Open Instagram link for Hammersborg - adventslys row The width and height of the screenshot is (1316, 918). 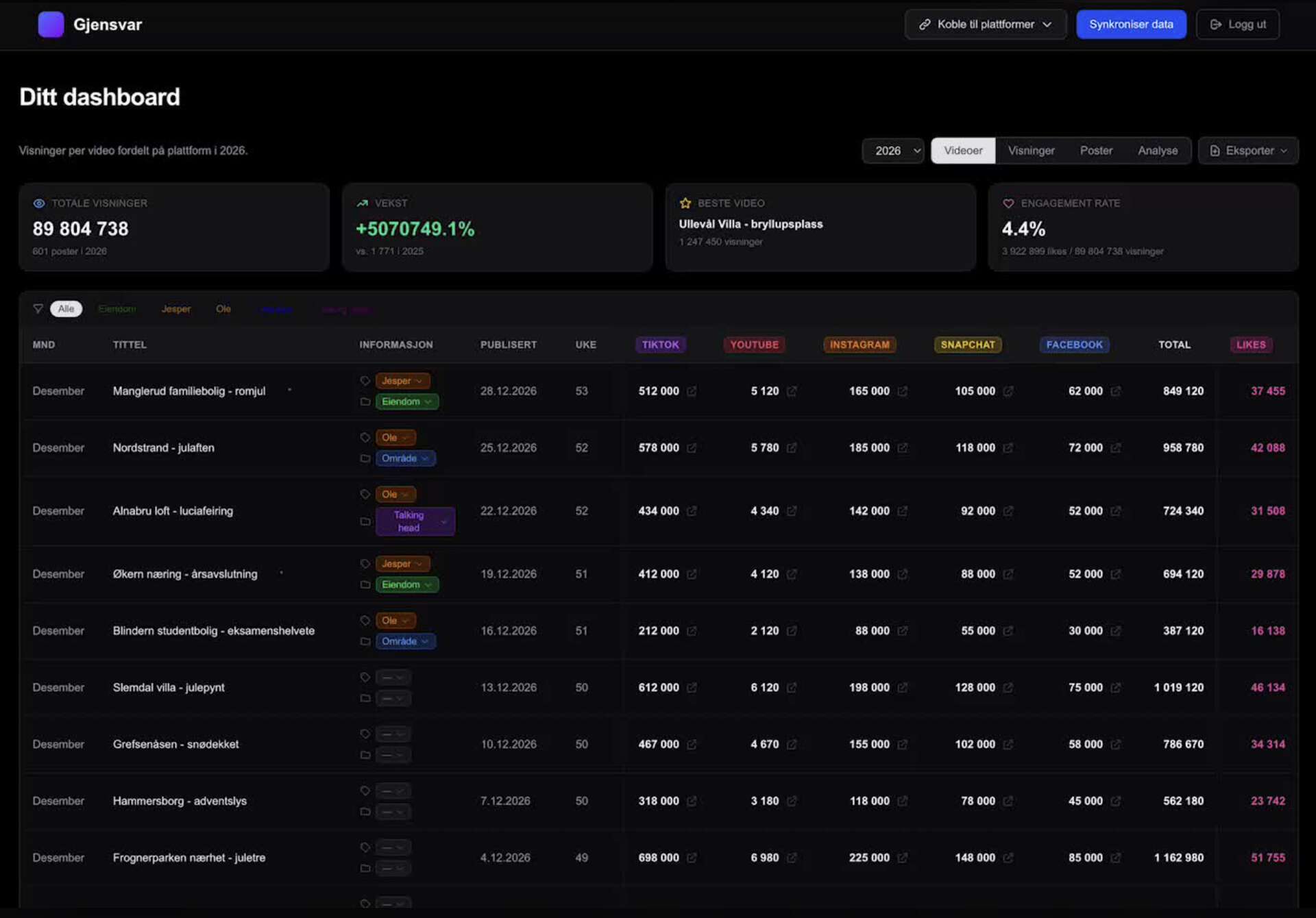902,802
